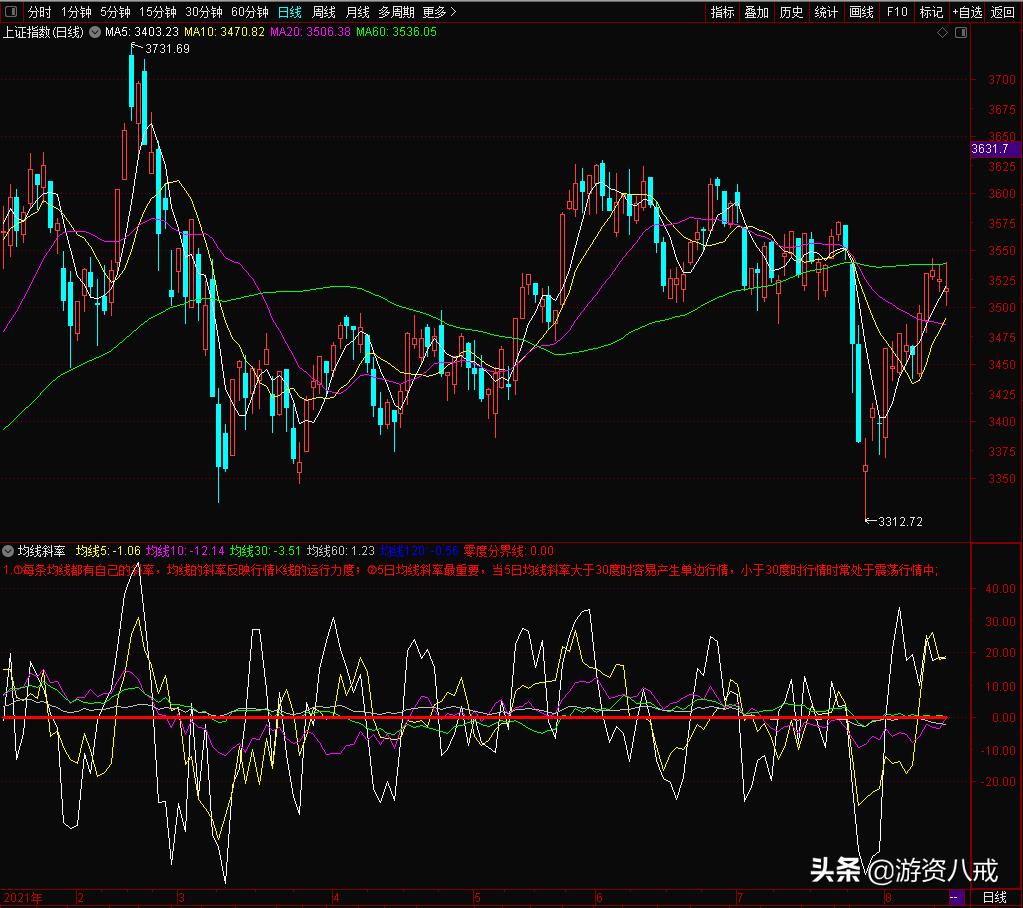This screenshot has width=1023, height=908.
Task: Open F10 company information
Action: tap(897, 12)
